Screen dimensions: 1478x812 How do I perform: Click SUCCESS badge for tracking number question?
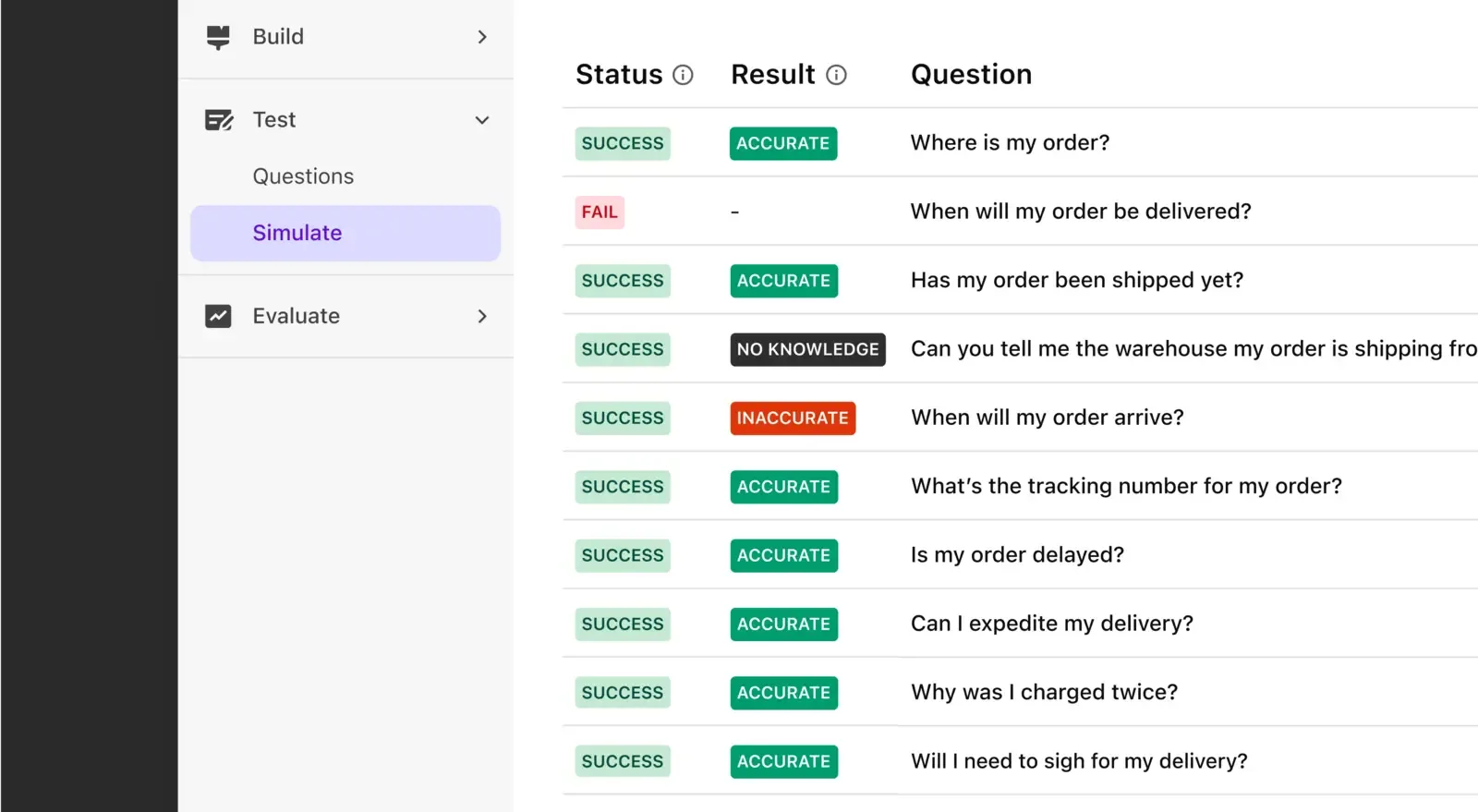click(x=623, y=487)
